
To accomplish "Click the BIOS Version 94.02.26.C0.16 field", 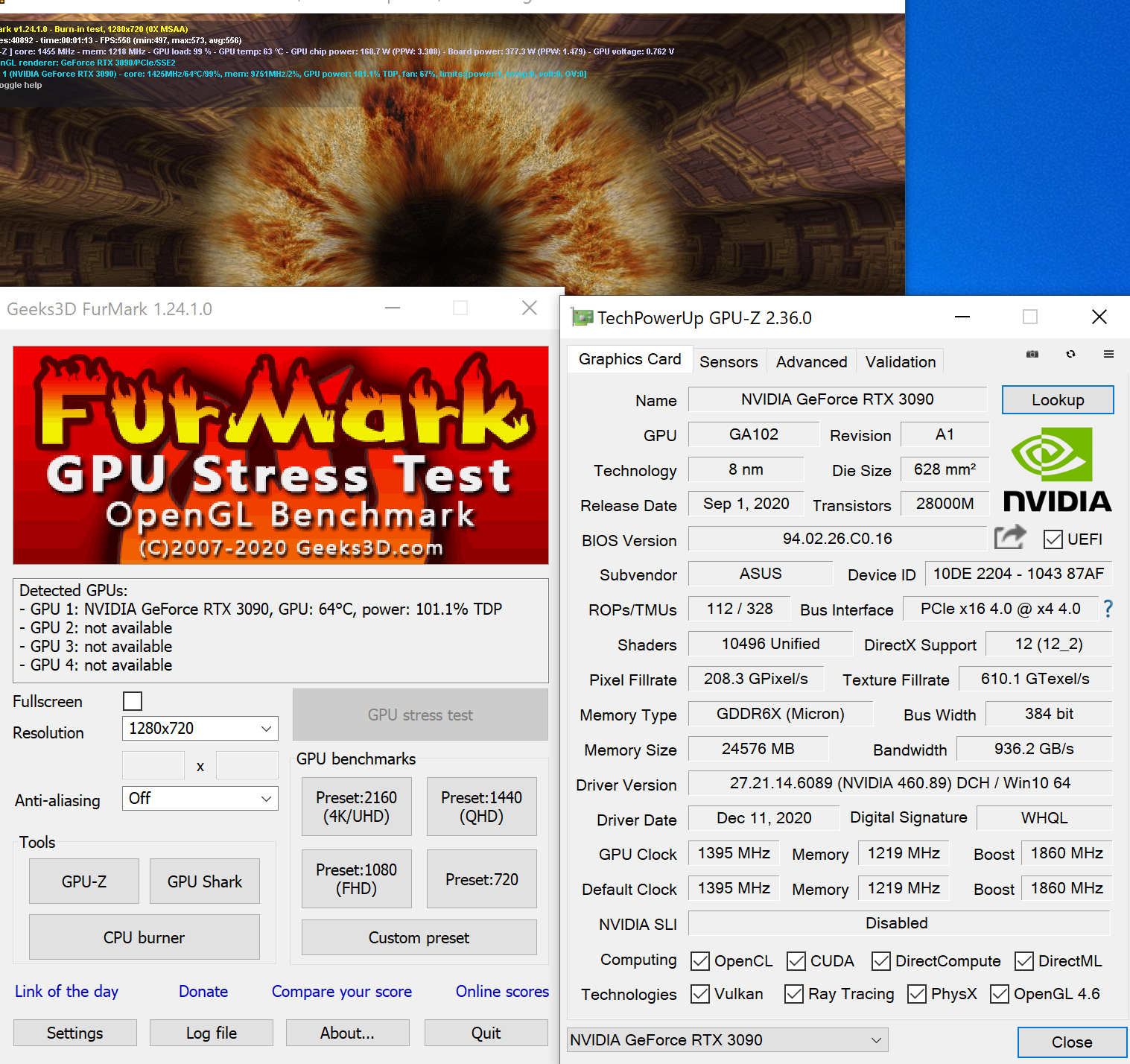I will point(837,539).
